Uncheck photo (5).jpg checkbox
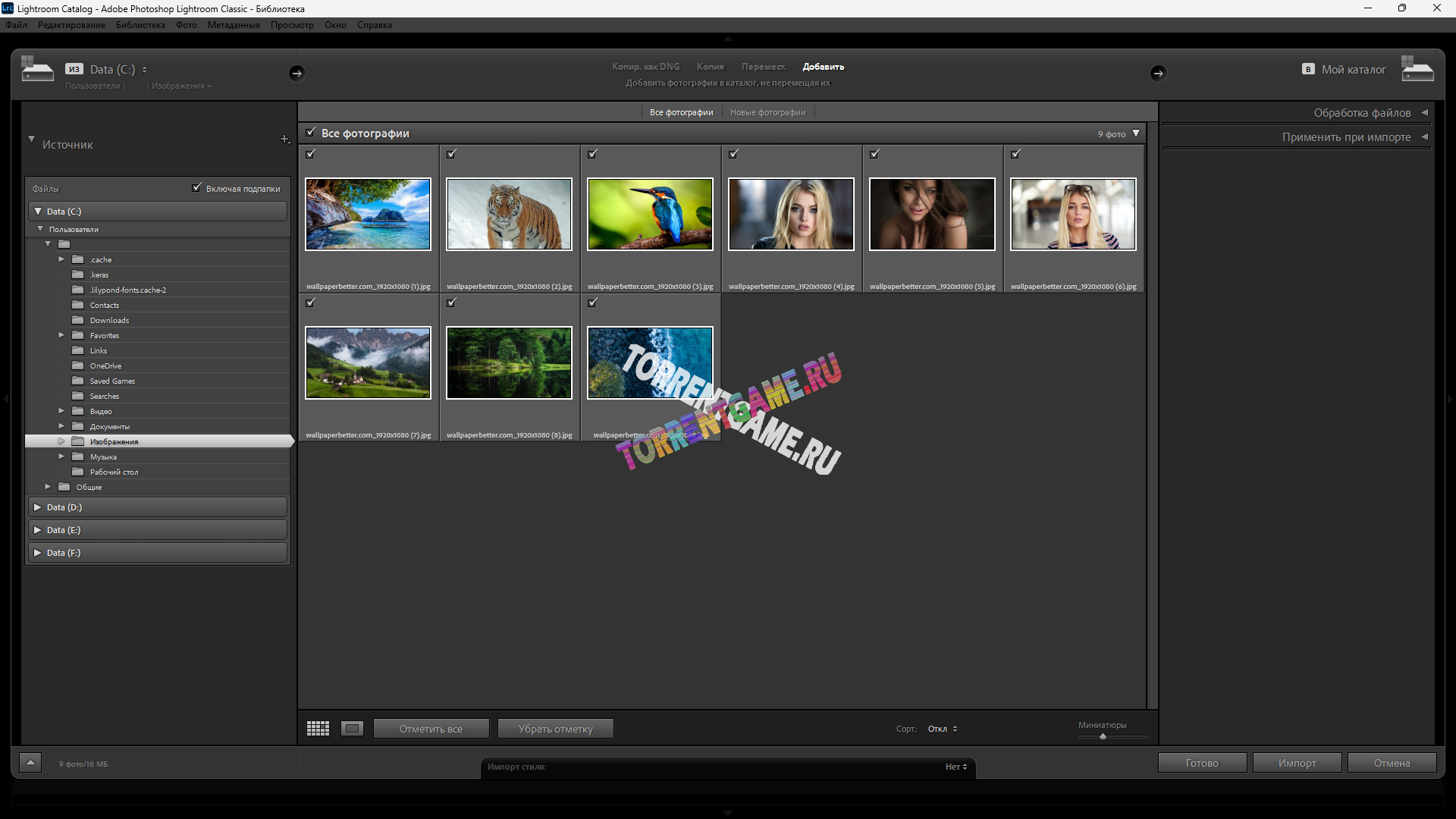This screenshot has width=1456, height=819. point(874,154)
